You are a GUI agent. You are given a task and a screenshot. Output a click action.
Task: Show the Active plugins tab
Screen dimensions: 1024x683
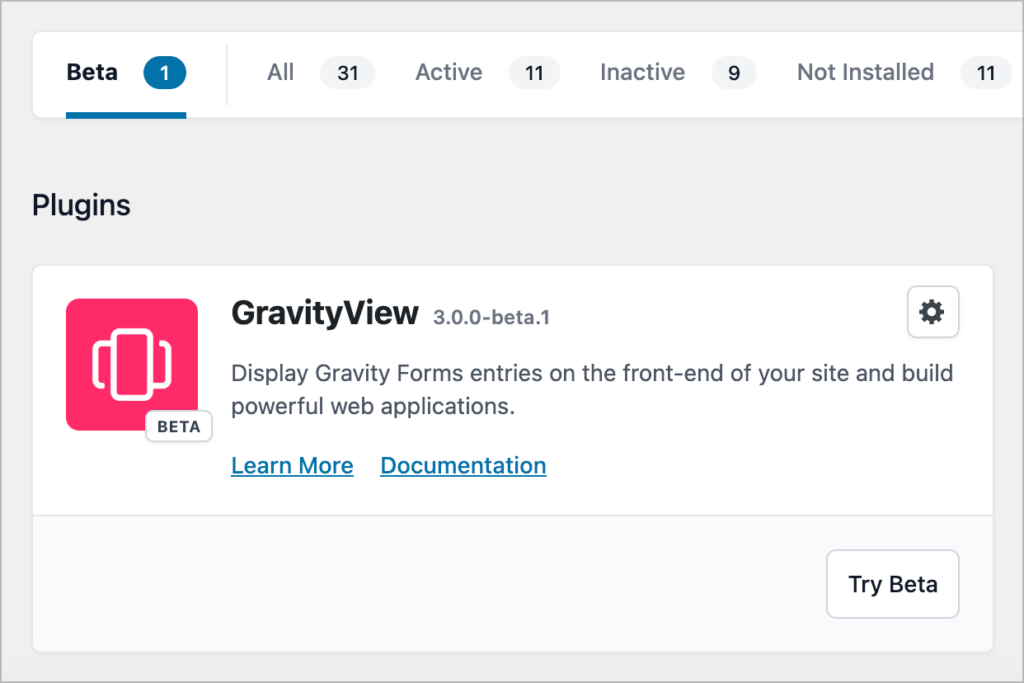click(488, 72)
